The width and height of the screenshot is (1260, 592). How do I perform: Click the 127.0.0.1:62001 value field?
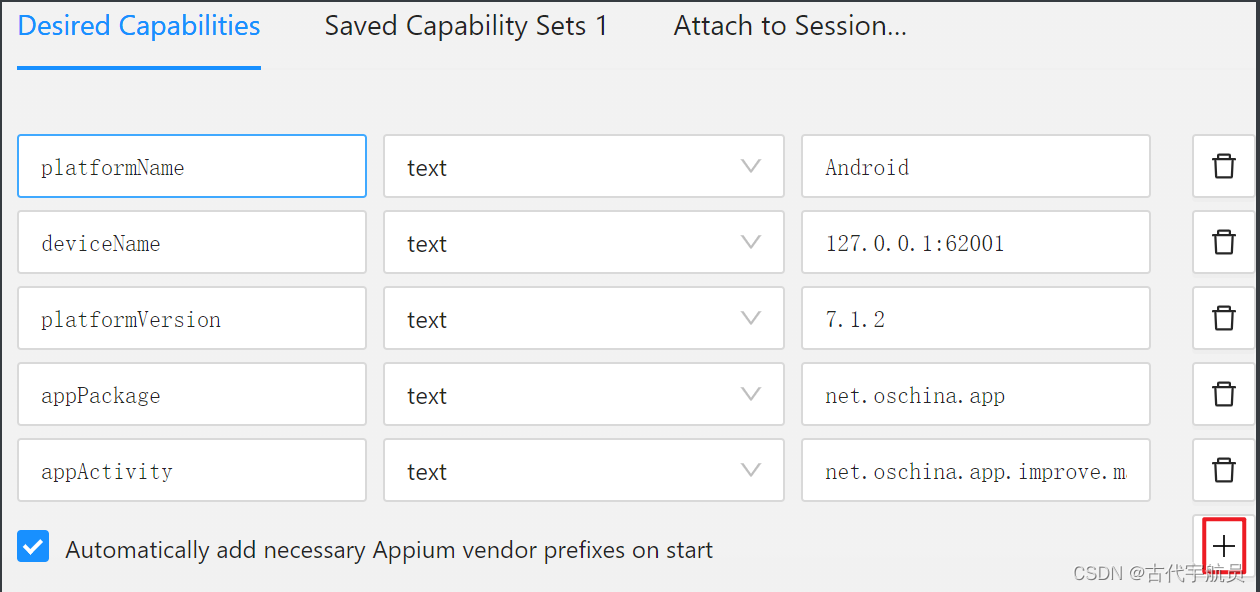tap(975, 243)
